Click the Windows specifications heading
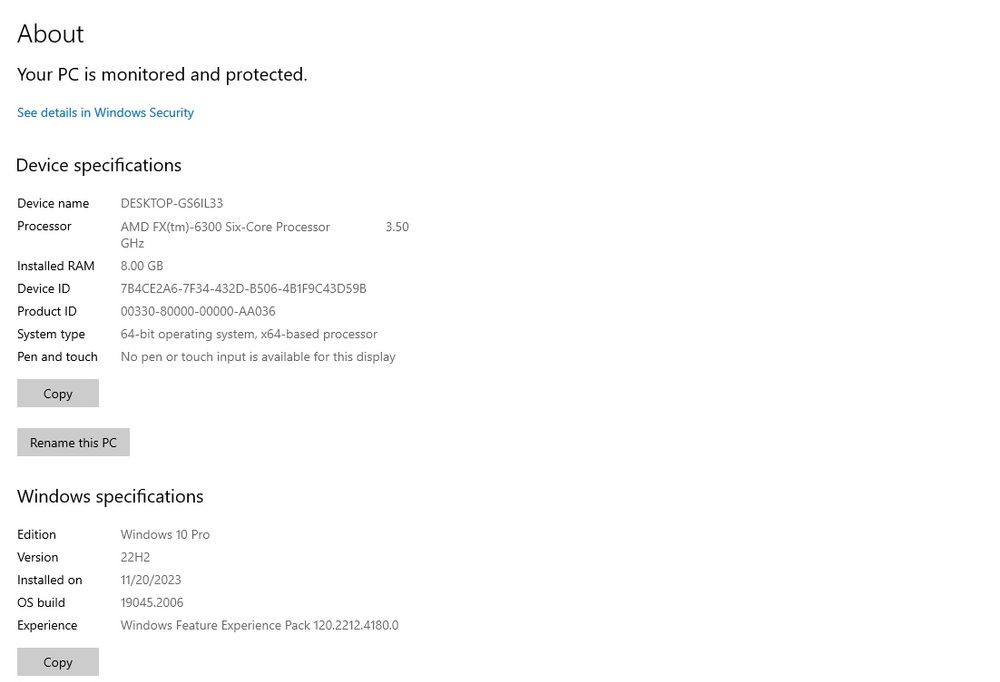The height and width of the screenshot is (682, 1000). [110, 497]
